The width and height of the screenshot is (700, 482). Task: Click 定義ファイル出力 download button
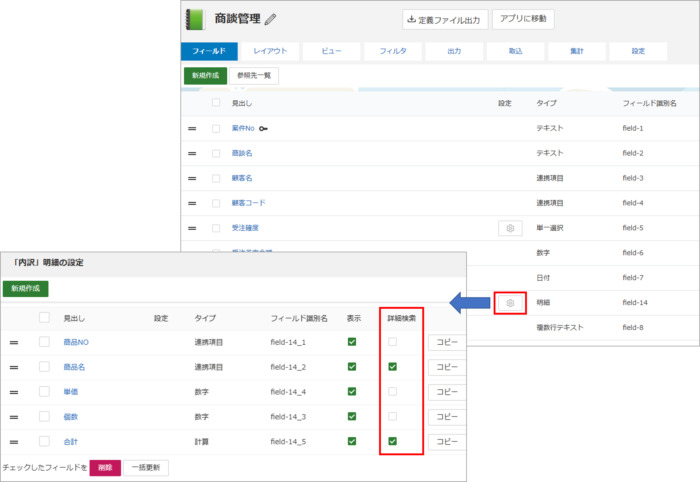[x=445, y=20]
